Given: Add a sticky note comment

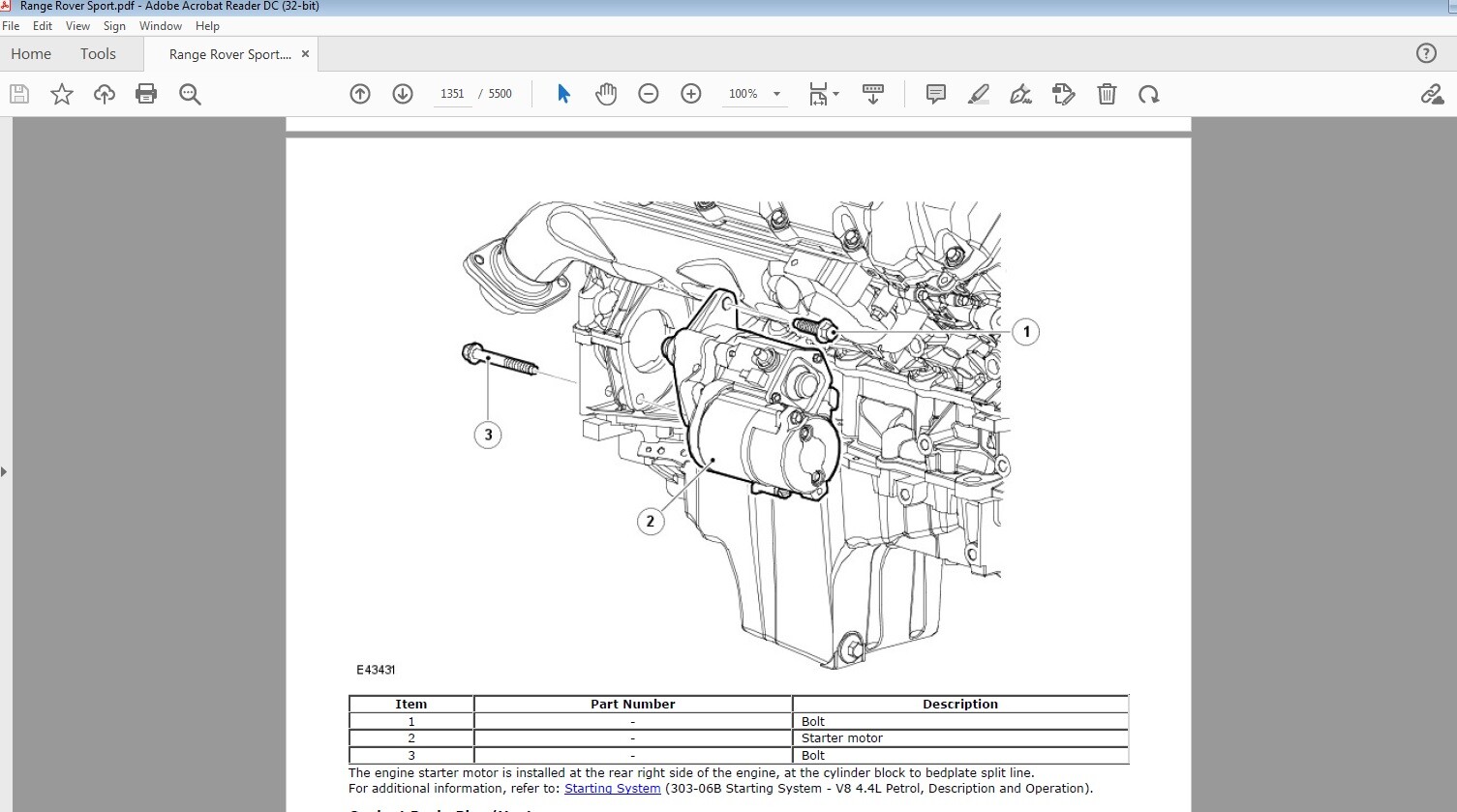Looking at the screenshot, I should 936,94.
